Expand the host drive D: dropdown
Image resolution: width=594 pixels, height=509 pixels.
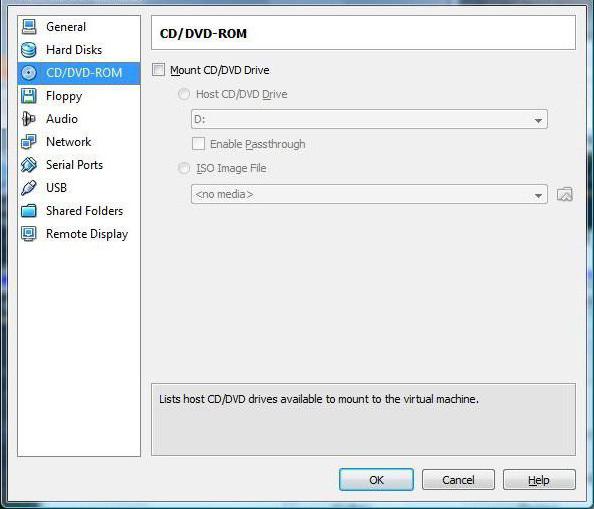369,119
